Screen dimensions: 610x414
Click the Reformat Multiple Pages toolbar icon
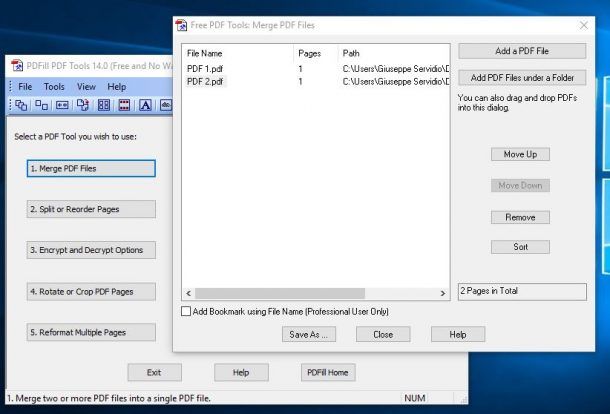coord(104,105)
